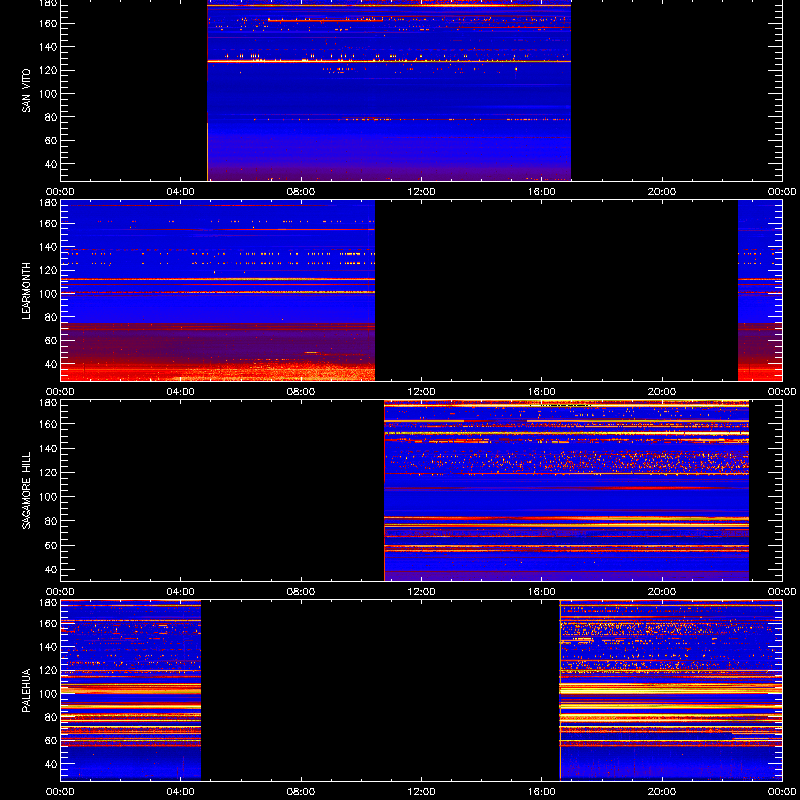This screenshot has width=800, height=800.
Task: Click the 120 frequency label on Learmonth axis
Action: tap(49, 270)
